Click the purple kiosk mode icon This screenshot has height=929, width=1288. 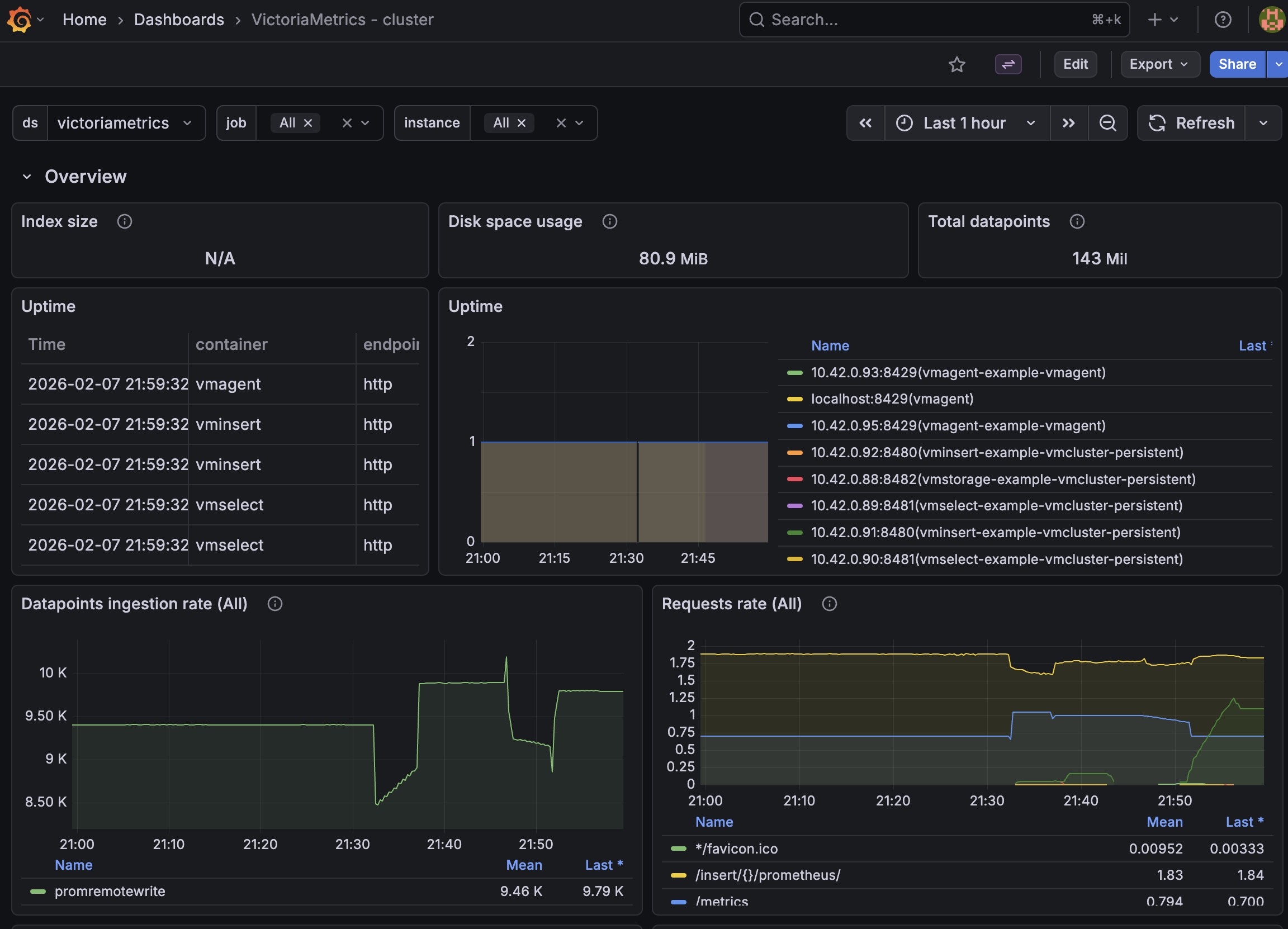tap(1008, 64)
